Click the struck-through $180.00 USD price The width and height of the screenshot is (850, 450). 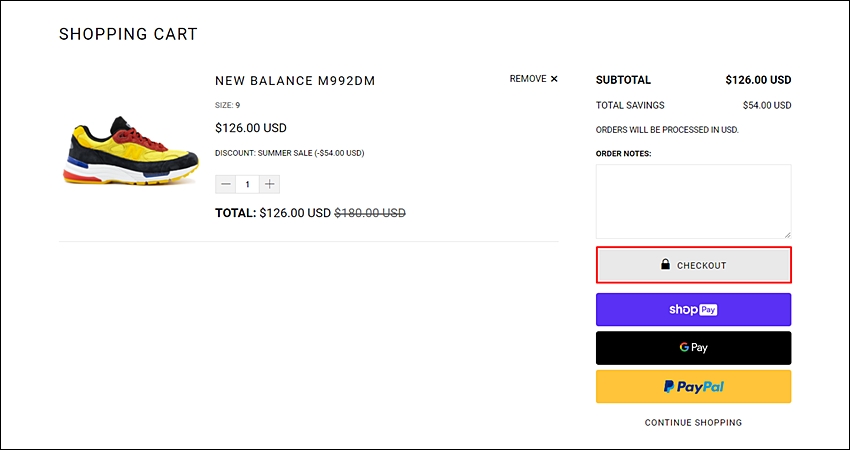[x=370, y=213]
